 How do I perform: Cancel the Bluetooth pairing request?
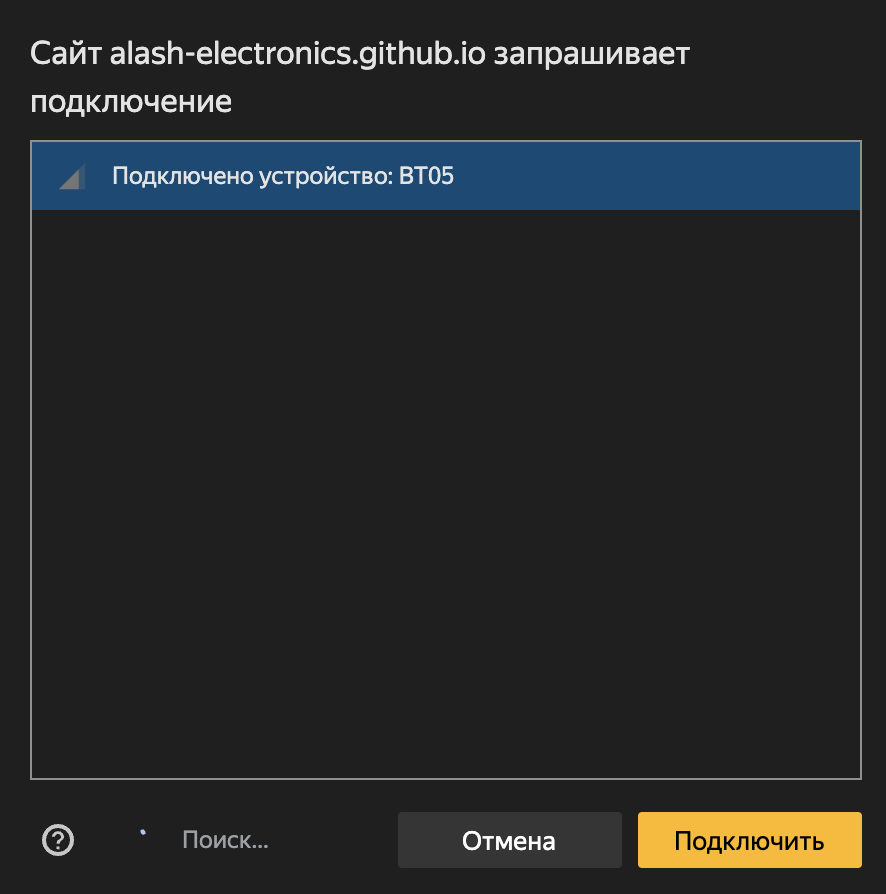508,840
